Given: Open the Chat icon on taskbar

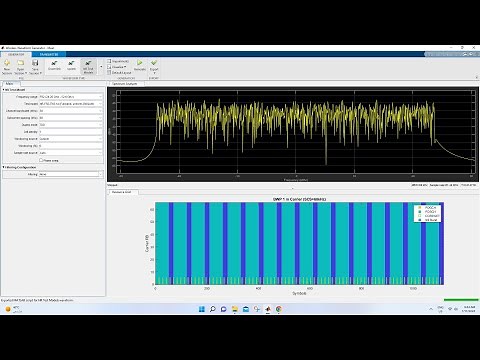Looking at the screenshot, I should (224, 309).
